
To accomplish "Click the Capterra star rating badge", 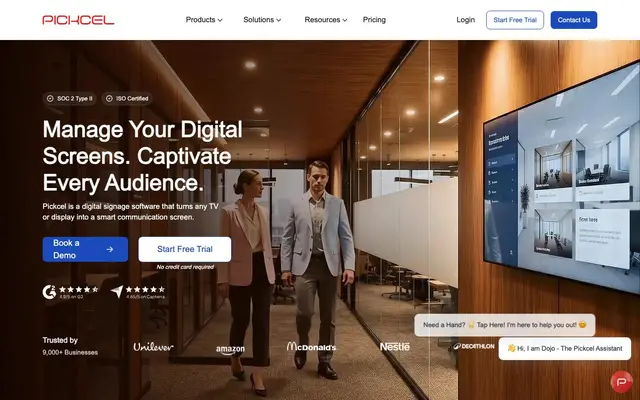I will (138, 291).
